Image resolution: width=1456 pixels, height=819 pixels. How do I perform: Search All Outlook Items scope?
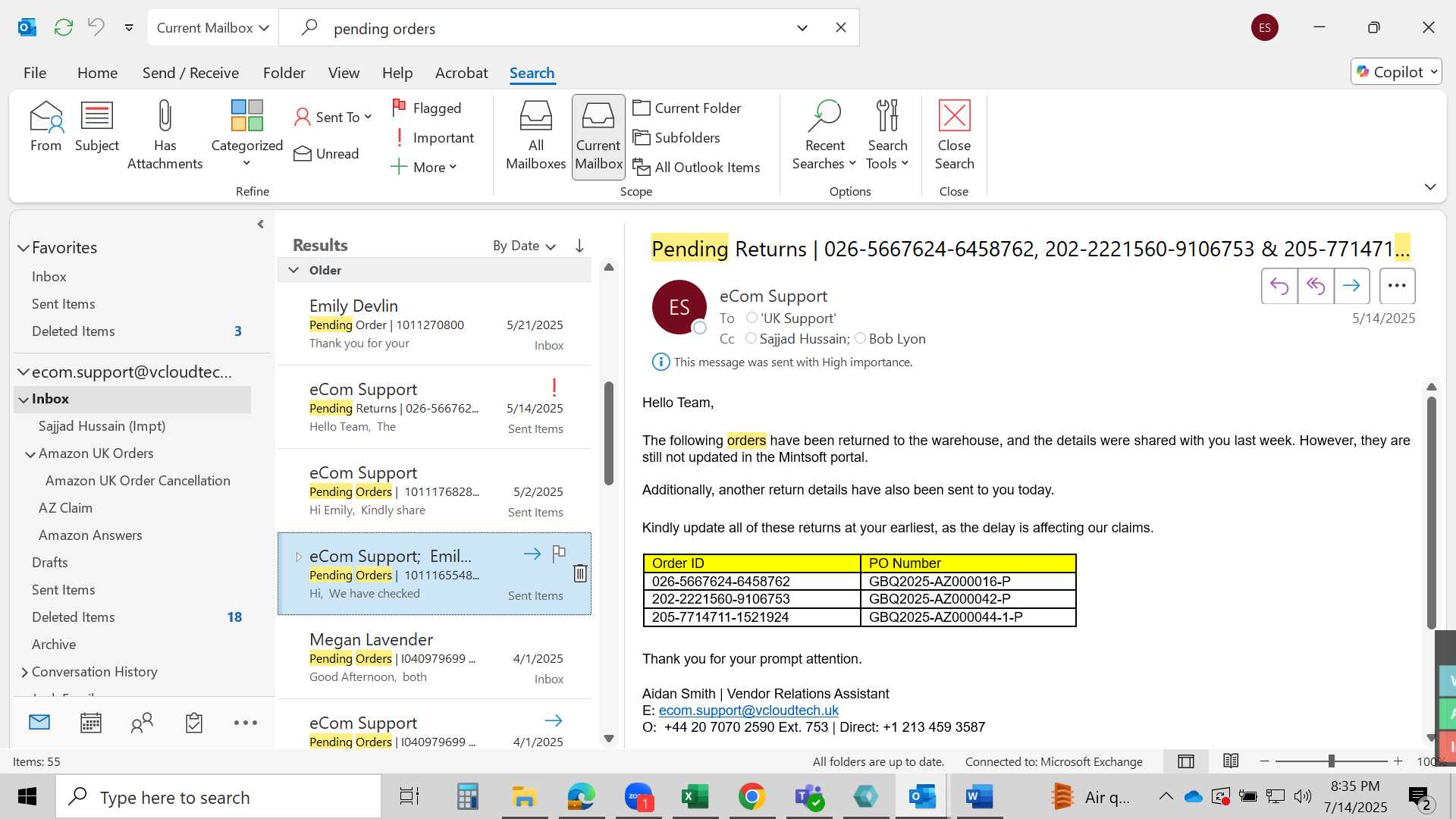pos(696,168)
